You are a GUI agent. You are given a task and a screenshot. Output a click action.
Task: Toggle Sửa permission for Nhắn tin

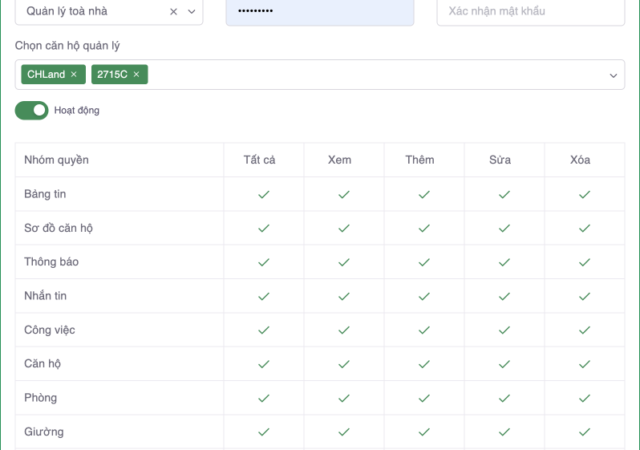tap(504, 297)
